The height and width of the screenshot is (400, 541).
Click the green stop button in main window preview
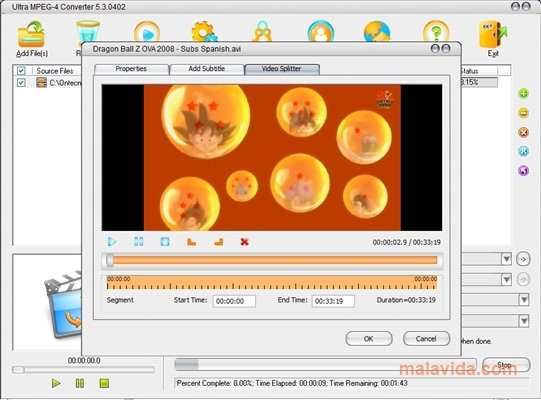point(104,383)
